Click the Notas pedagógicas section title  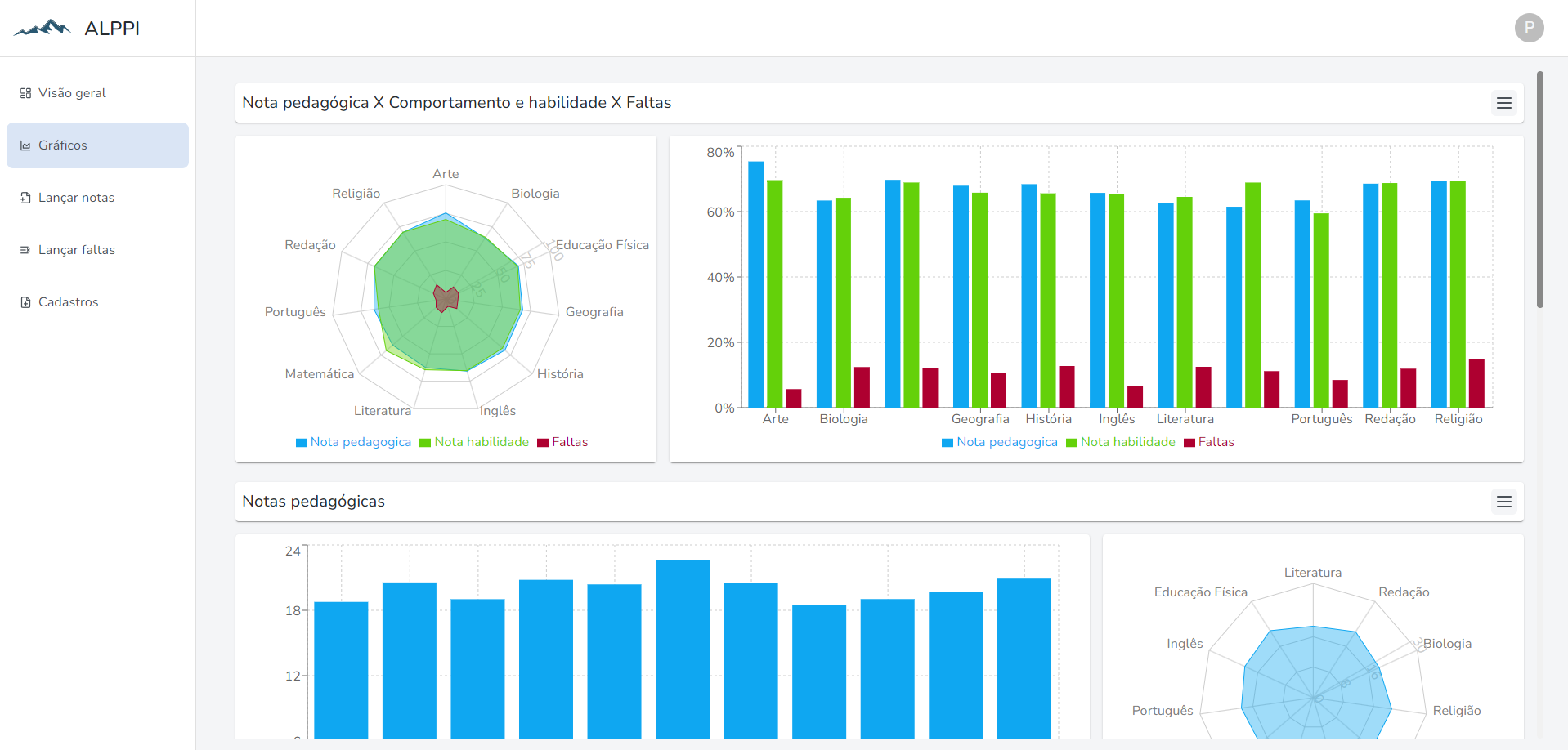(x=314, y=502)
